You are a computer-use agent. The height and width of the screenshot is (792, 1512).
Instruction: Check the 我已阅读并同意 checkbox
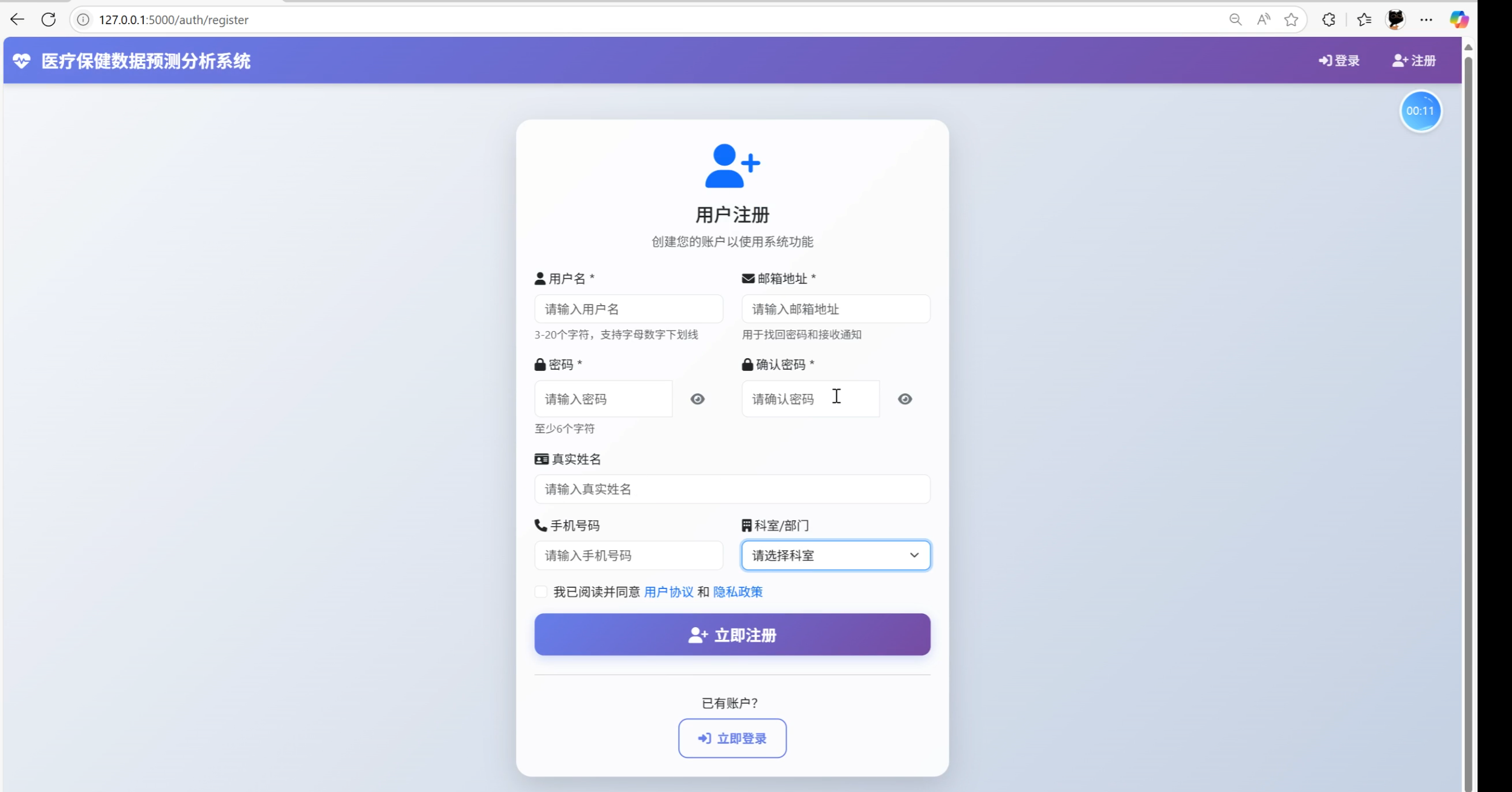pos(541,591)
